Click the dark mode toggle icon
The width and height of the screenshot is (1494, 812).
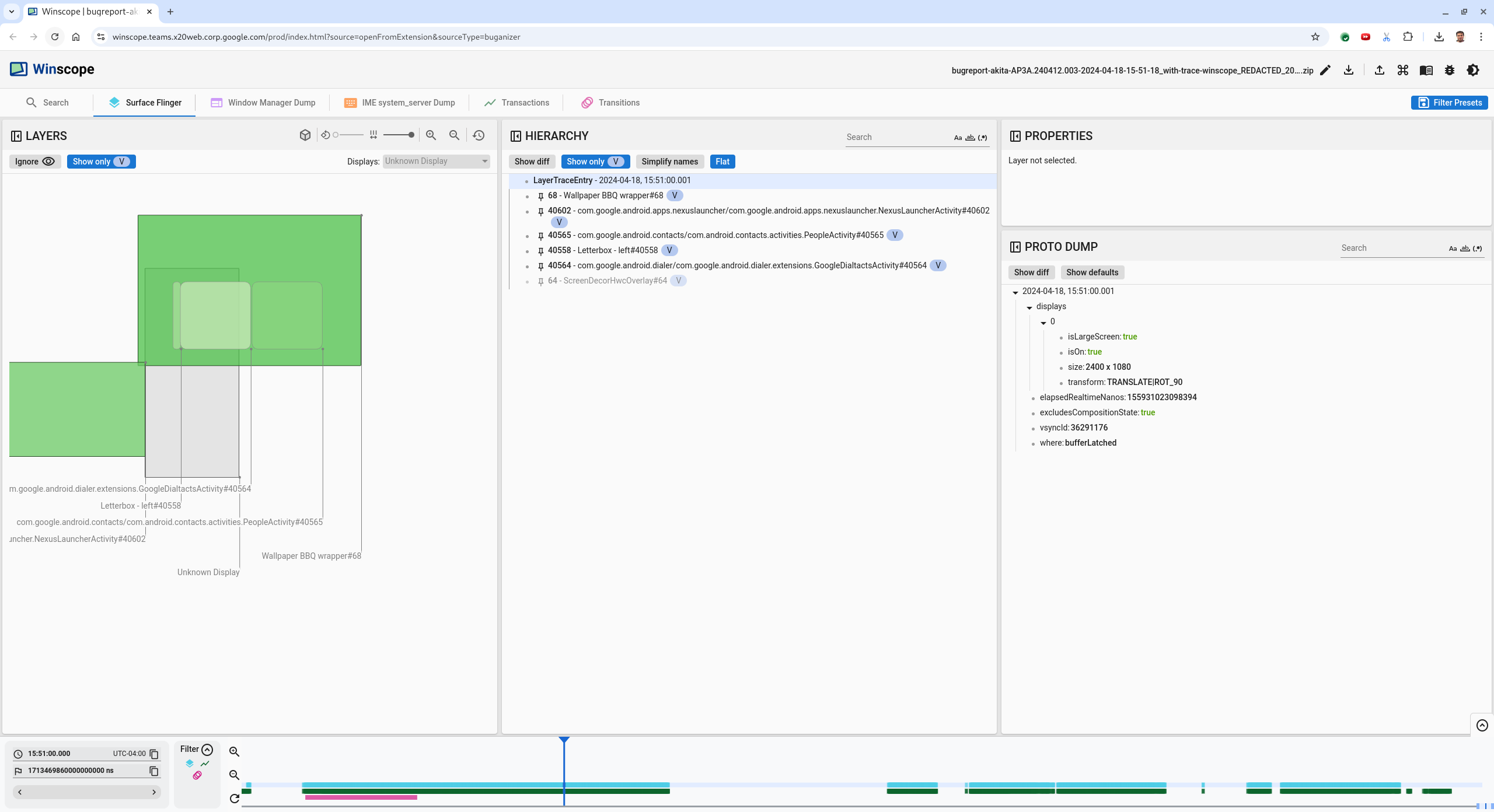coord(1473,70)
